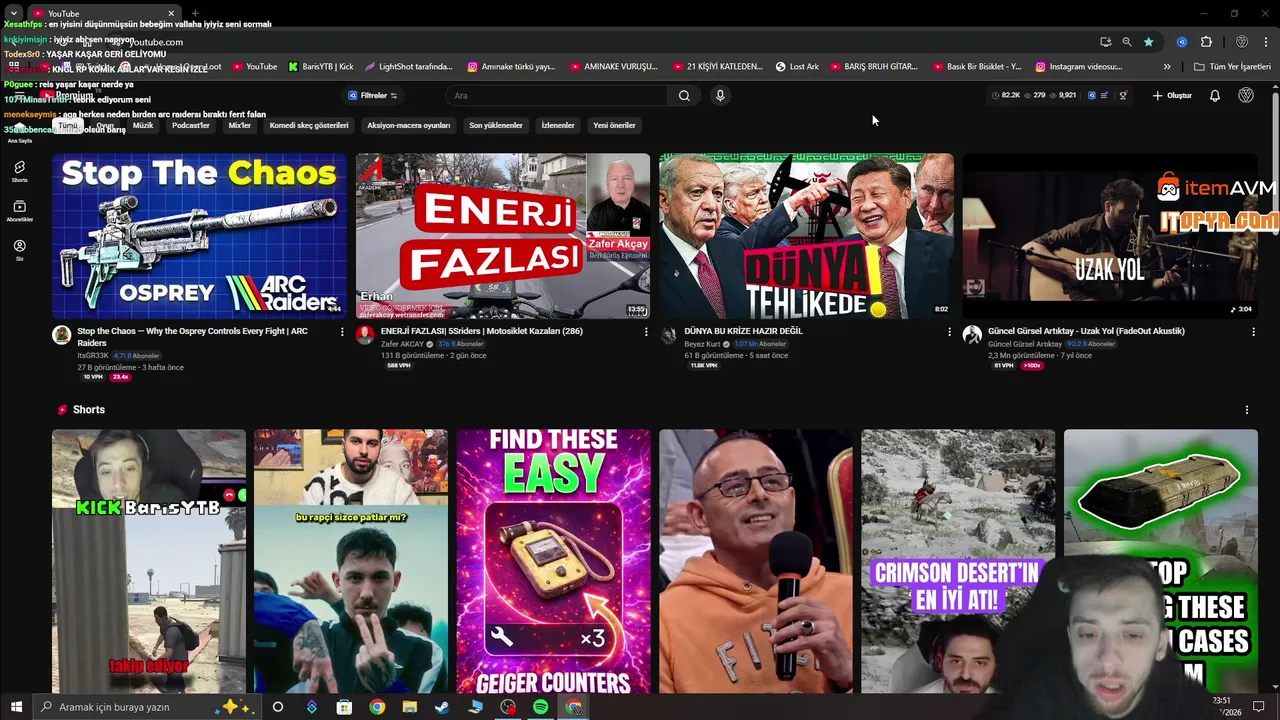The image size is (1280, 720).
Task: Select the Müzik filter chip
Action: click(x=143, y=126)
